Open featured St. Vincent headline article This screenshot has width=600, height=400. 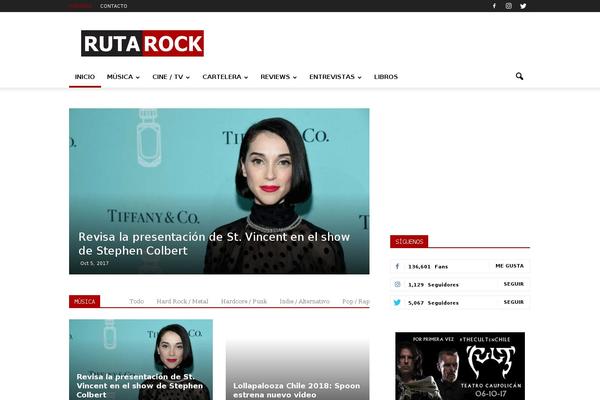pyautogui.click(x=214, y=243)
